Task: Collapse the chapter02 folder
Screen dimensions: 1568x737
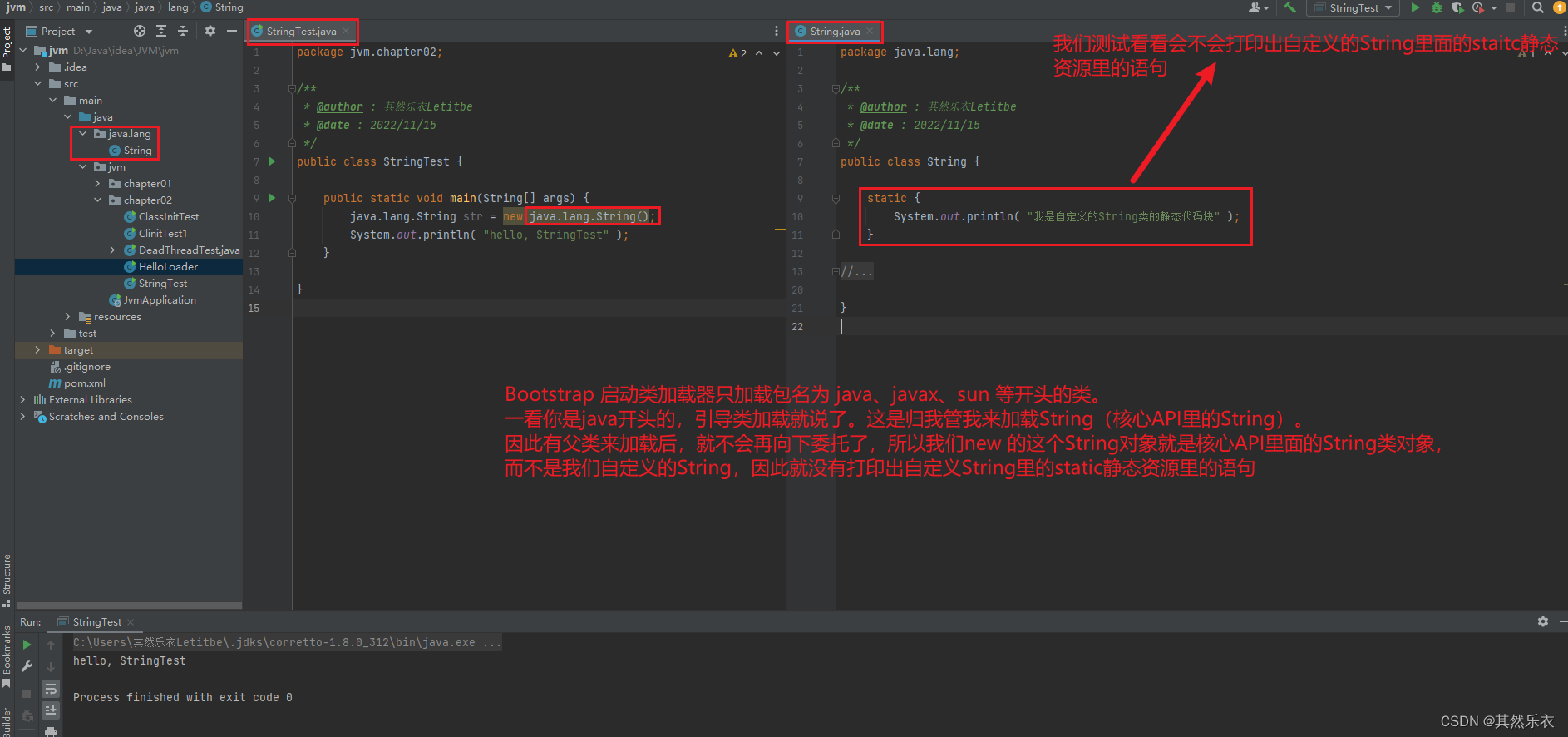Action: [98, 200]
